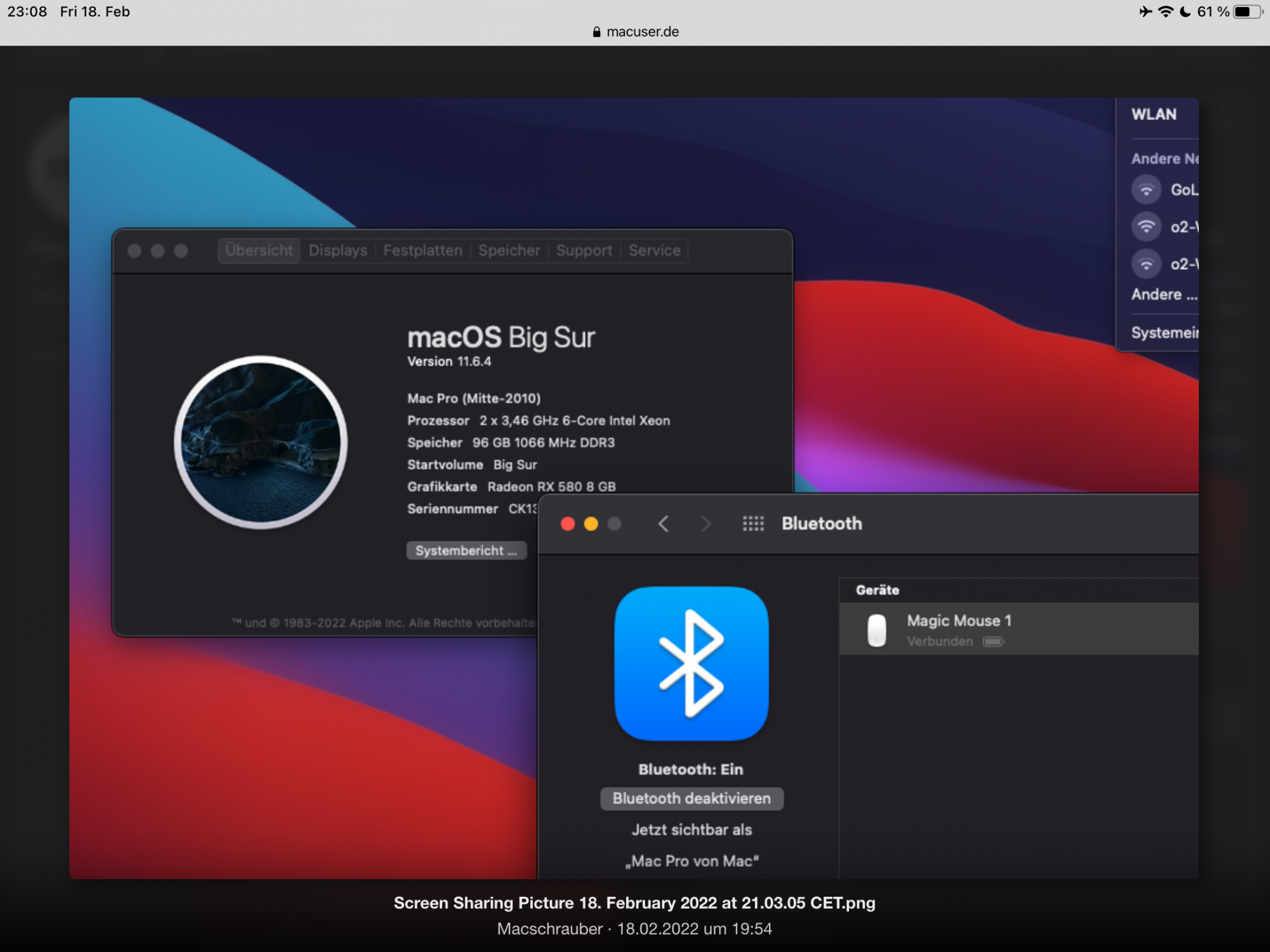Screen dimensions: 1270x952
Task: Click the macOS Big Sur title text
Action: point(501,336)
